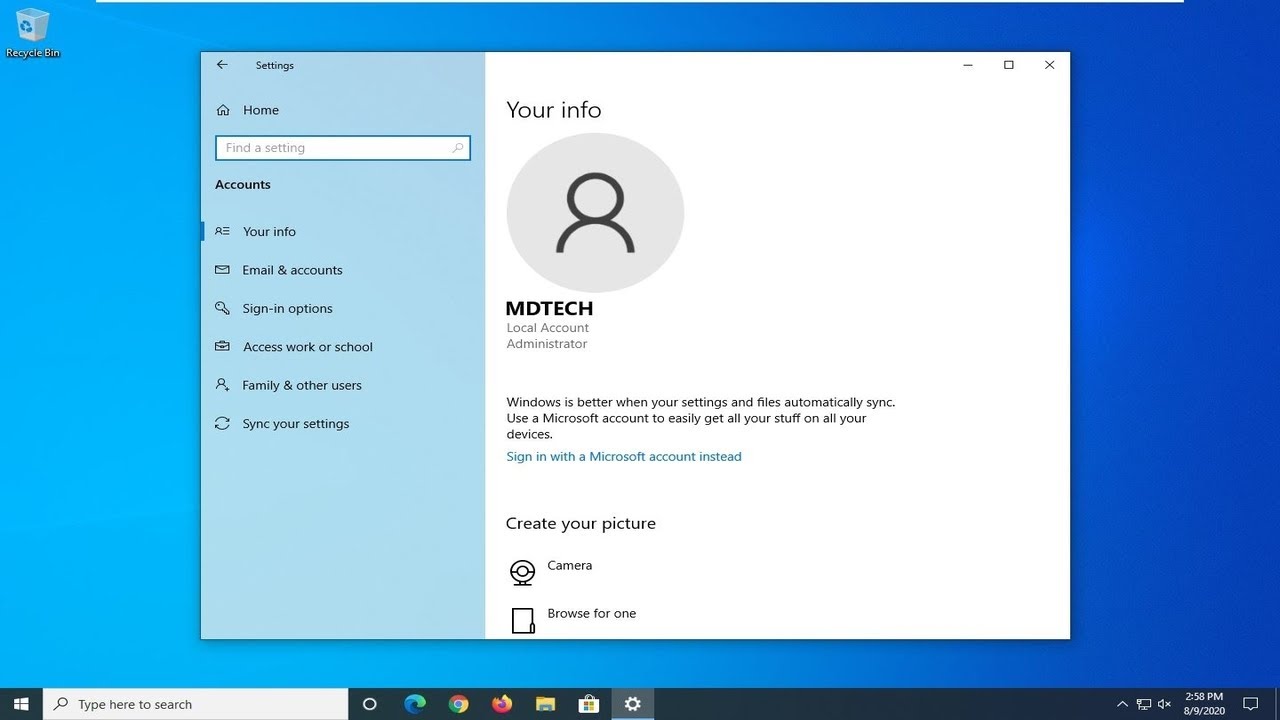Open the clock showing 2:58 PM
The image size is (1280, 720).
click(x=1204, y=704)
